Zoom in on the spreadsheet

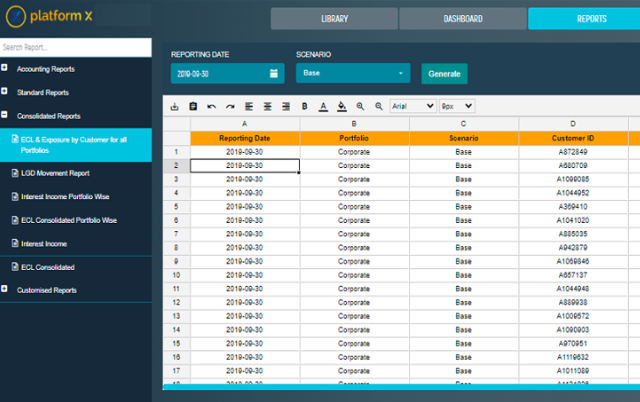[x=360, y=106]
